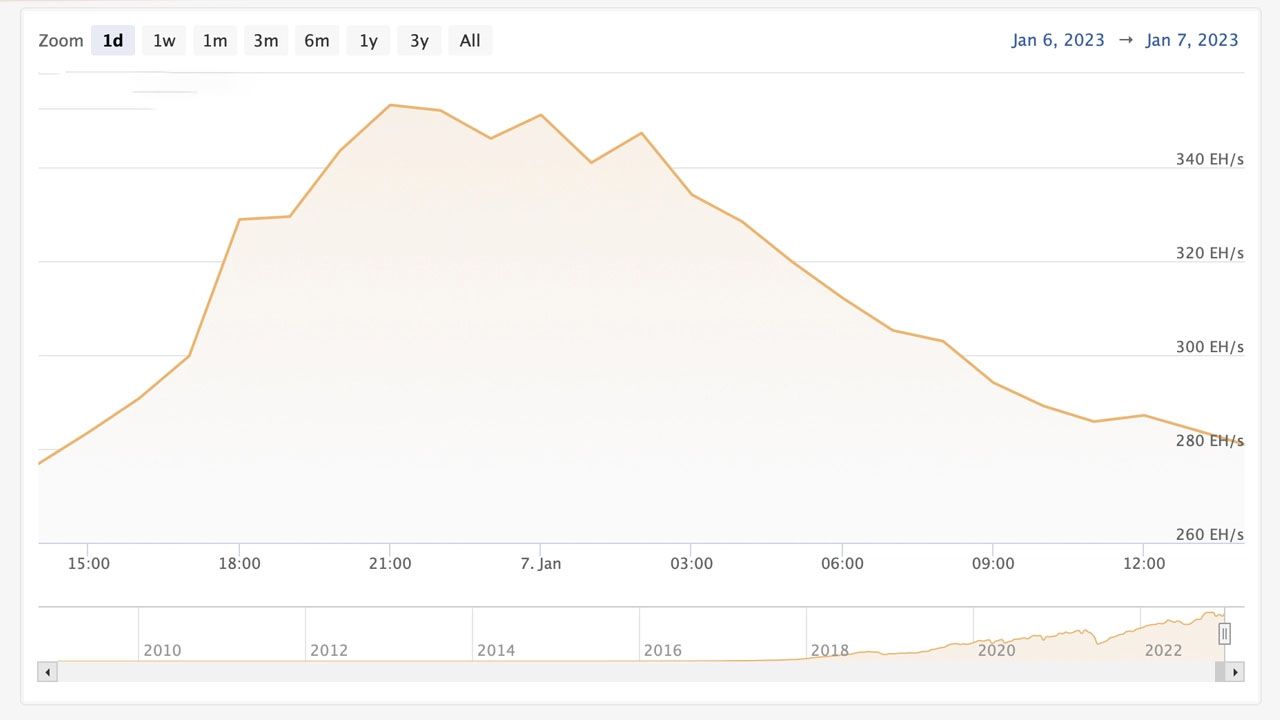
Task: Show All historical data
Action: pyautogui.click(x=470, y=41)
